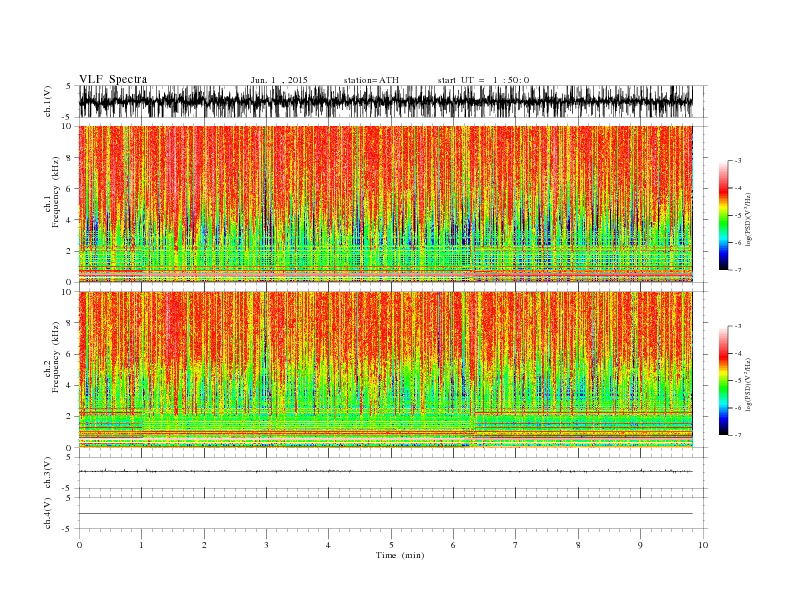Click the "-7" label on ch.2 color bar

coord(738,435)
